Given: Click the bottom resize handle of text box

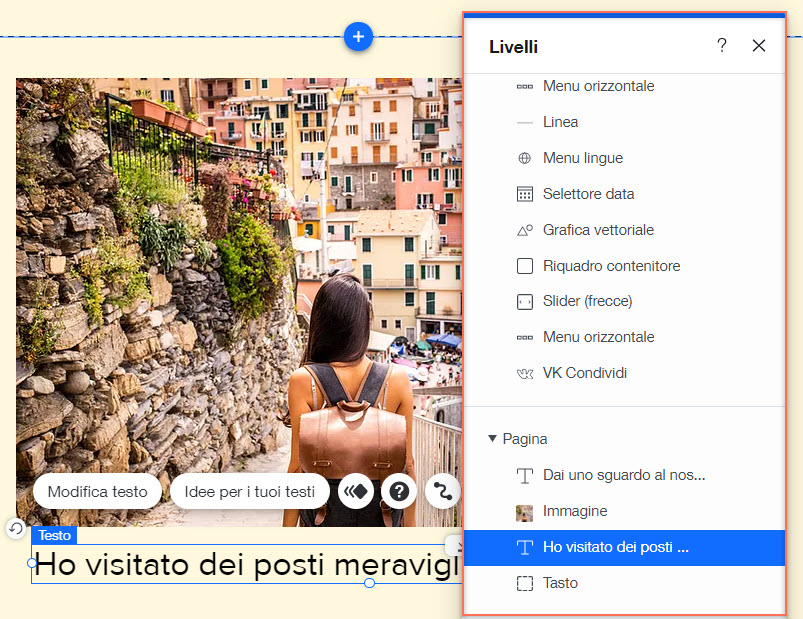Looking at the screenshot, I should (x=369, y=583).
